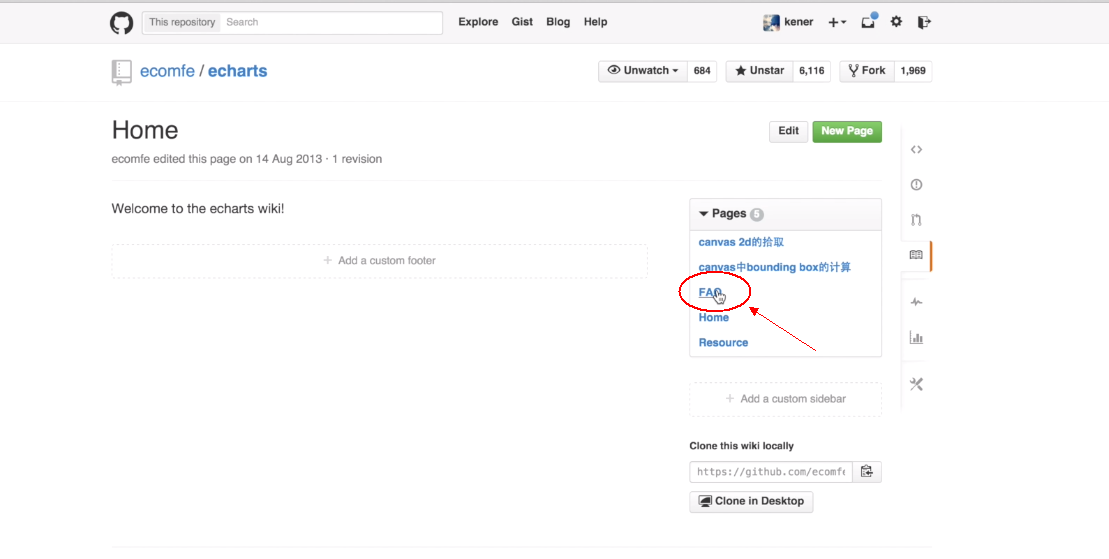1109x559 pixels.
Task: Open the Wiki book icon in sidebar
Action: click(x=916, y=255)
